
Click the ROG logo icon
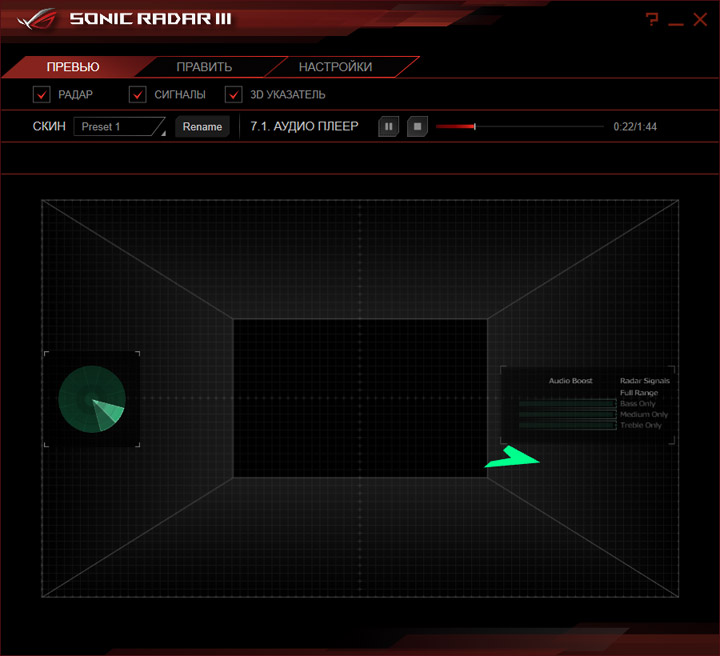pyautogui.click(x=36, y=19)
